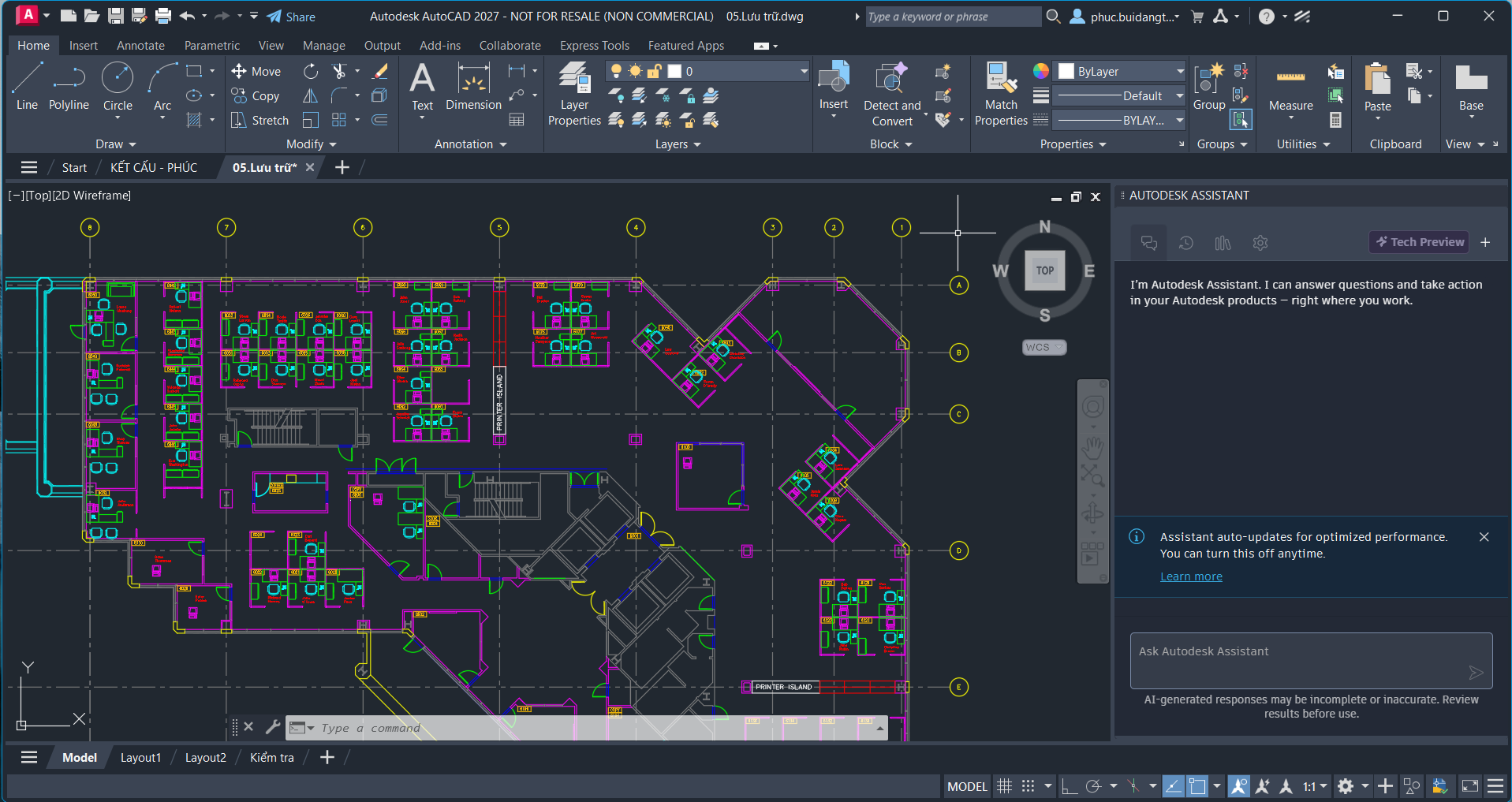Dismiss the Assistant auto-update notice

[1484, 537]
